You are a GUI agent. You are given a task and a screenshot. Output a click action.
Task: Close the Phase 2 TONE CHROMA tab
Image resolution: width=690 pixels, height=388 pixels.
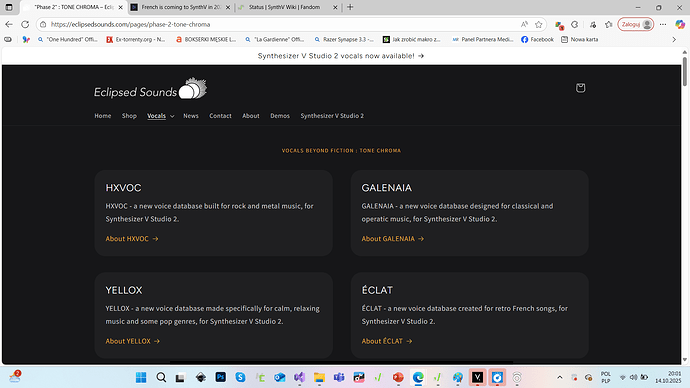[121, 7]
